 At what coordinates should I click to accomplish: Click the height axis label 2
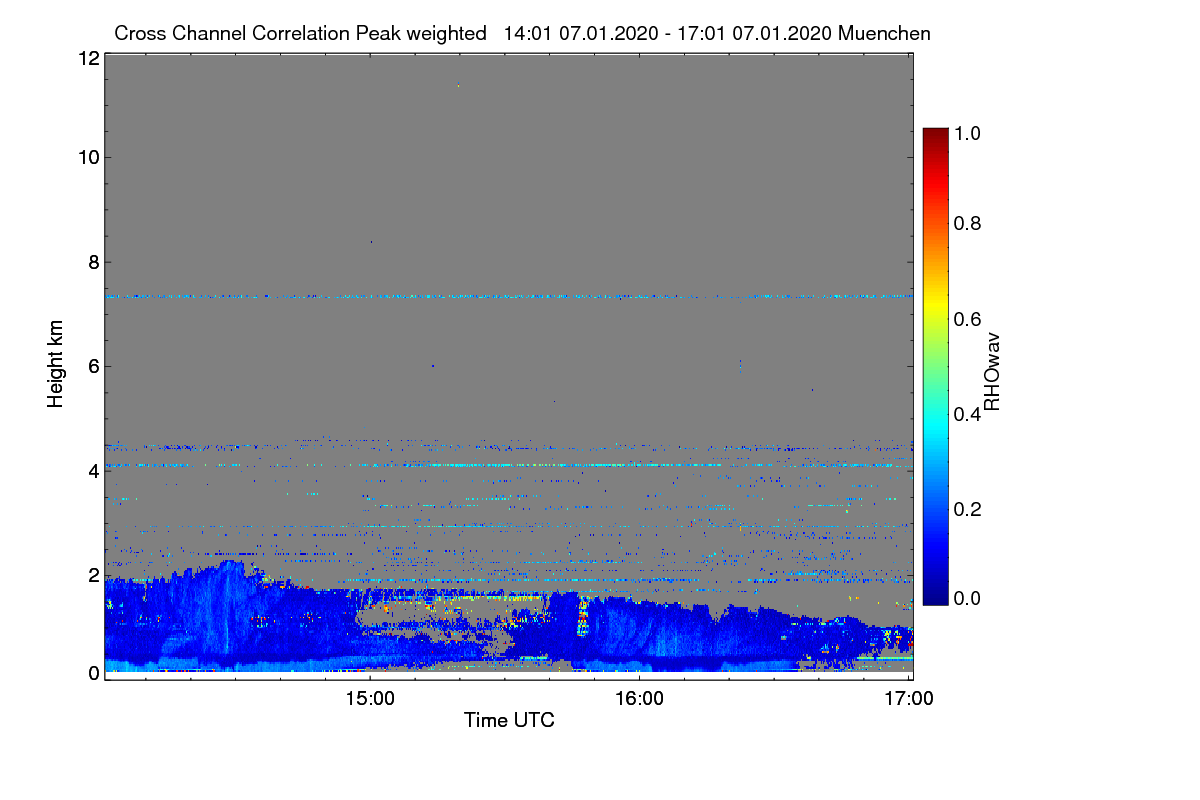tap(93, 574)
